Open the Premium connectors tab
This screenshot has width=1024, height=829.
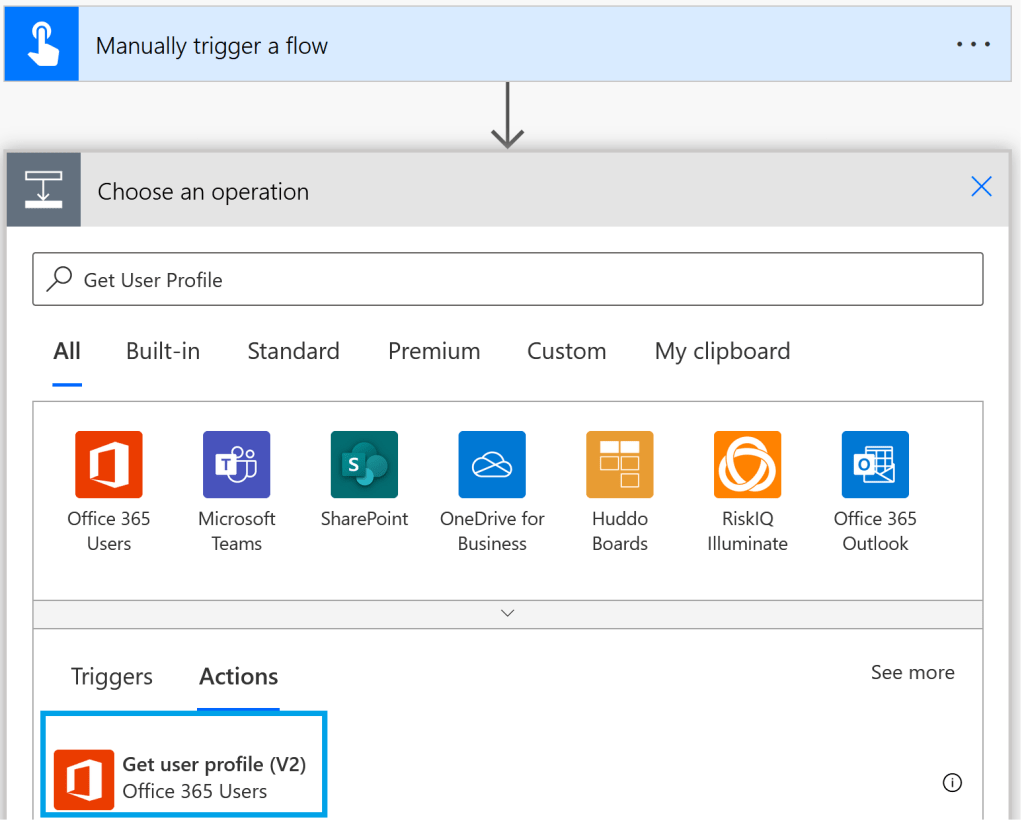click(434, 351)
